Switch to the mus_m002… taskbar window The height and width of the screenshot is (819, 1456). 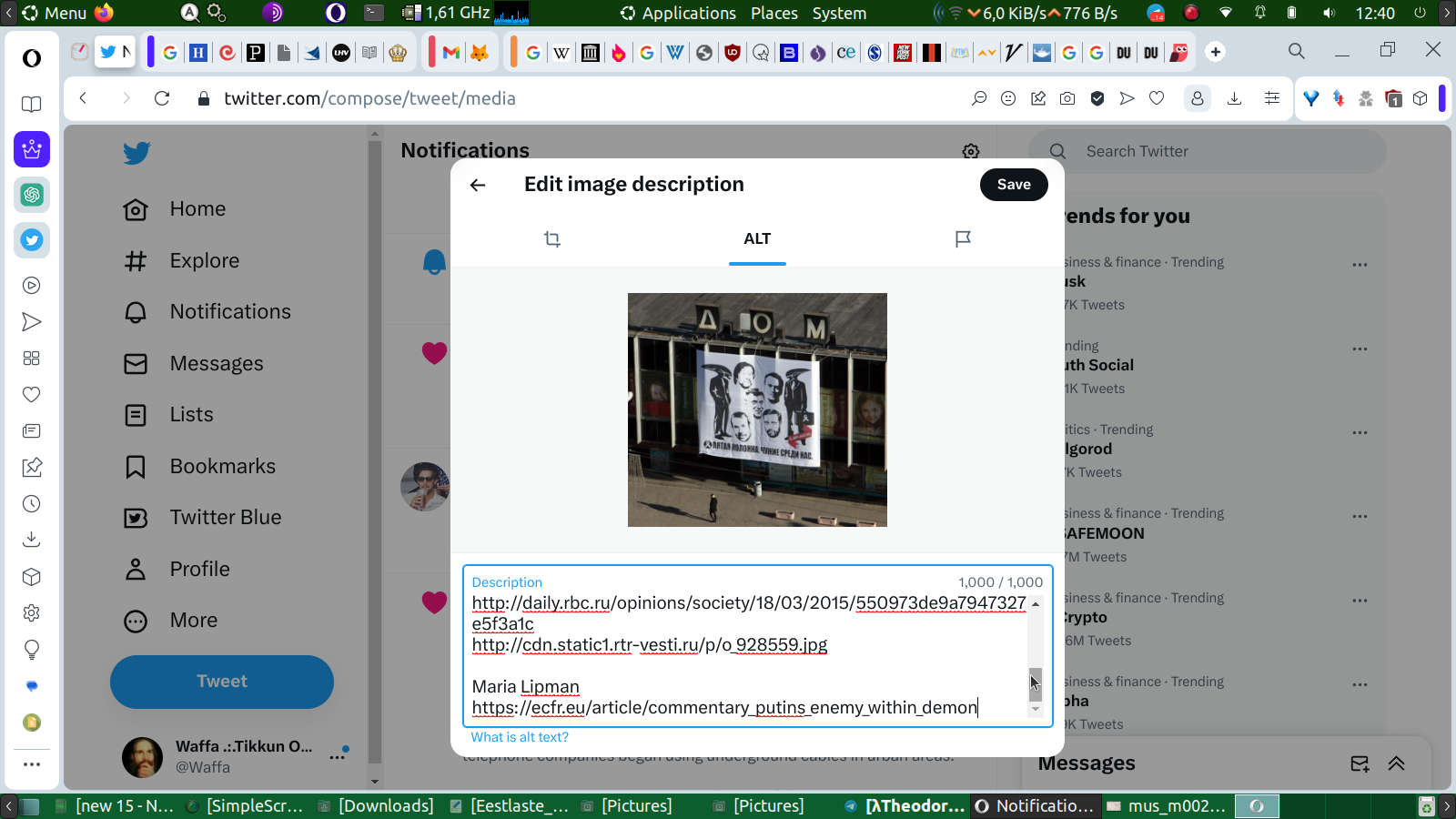point(1166,806)
